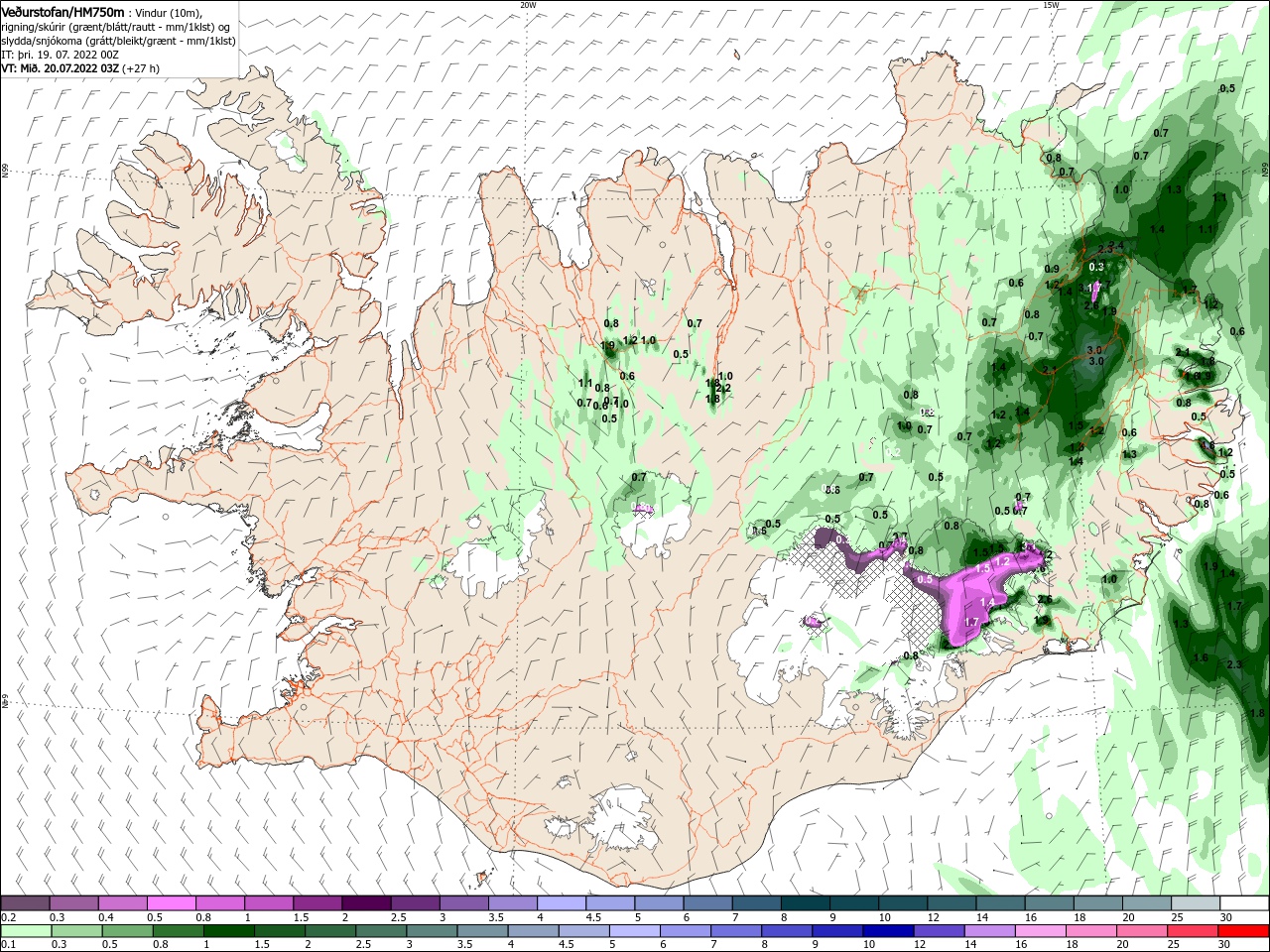
Task: Pick the red 30 mm rain legend swatch
Action: point(1245,931)
